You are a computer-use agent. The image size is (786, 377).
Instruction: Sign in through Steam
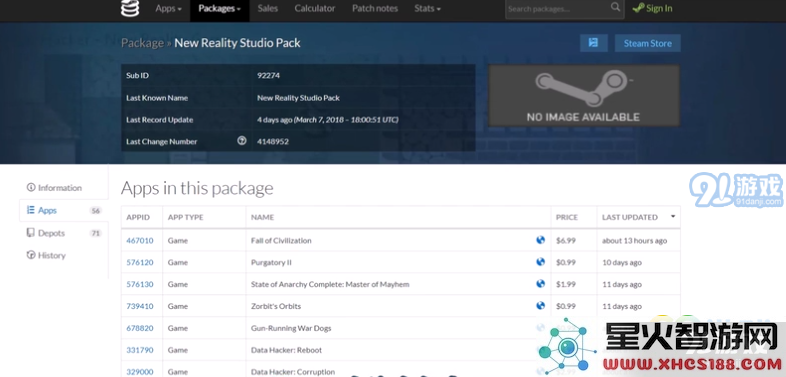[x=653, y=9]
